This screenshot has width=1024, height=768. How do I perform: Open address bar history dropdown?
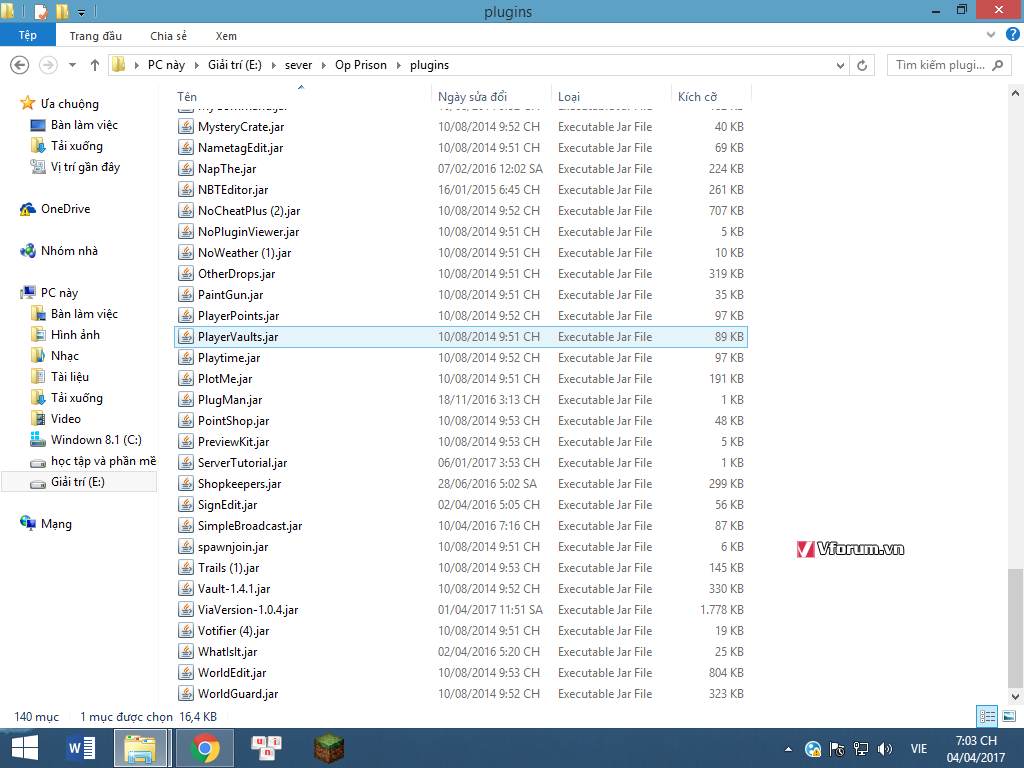(840, 65)
